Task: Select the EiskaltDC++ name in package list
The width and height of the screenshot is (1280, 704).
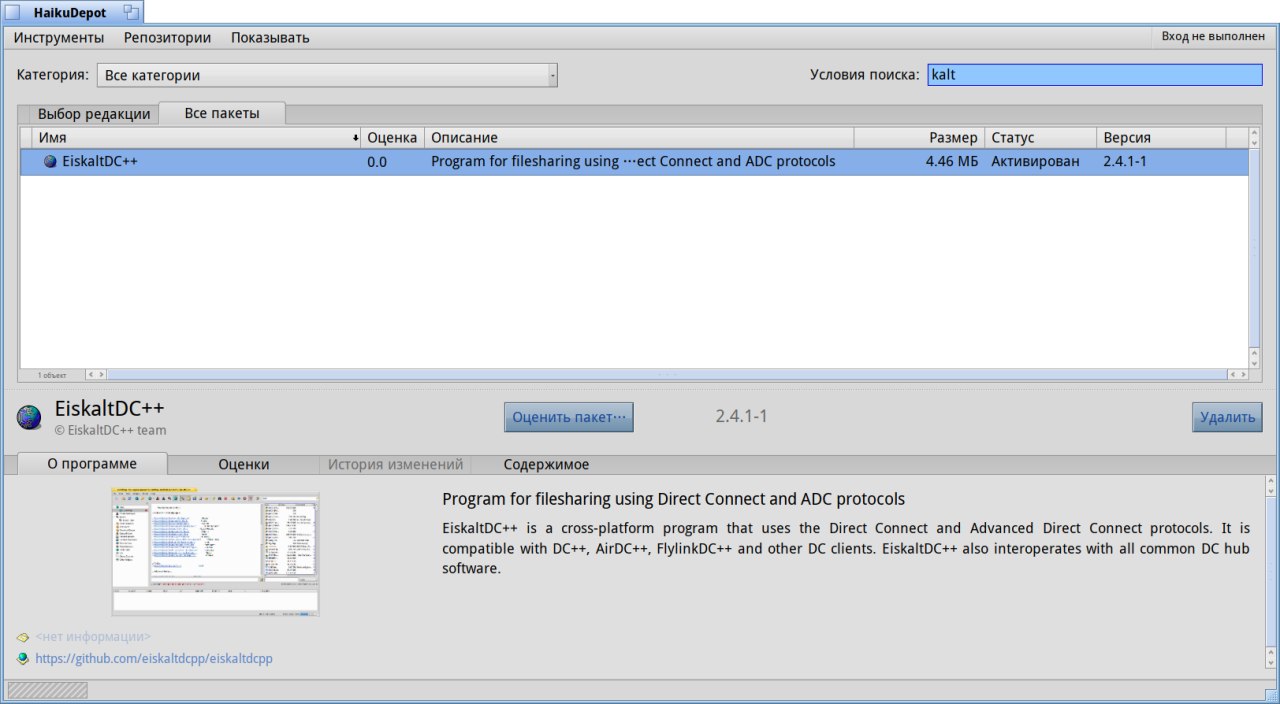Action: (100, 161)
